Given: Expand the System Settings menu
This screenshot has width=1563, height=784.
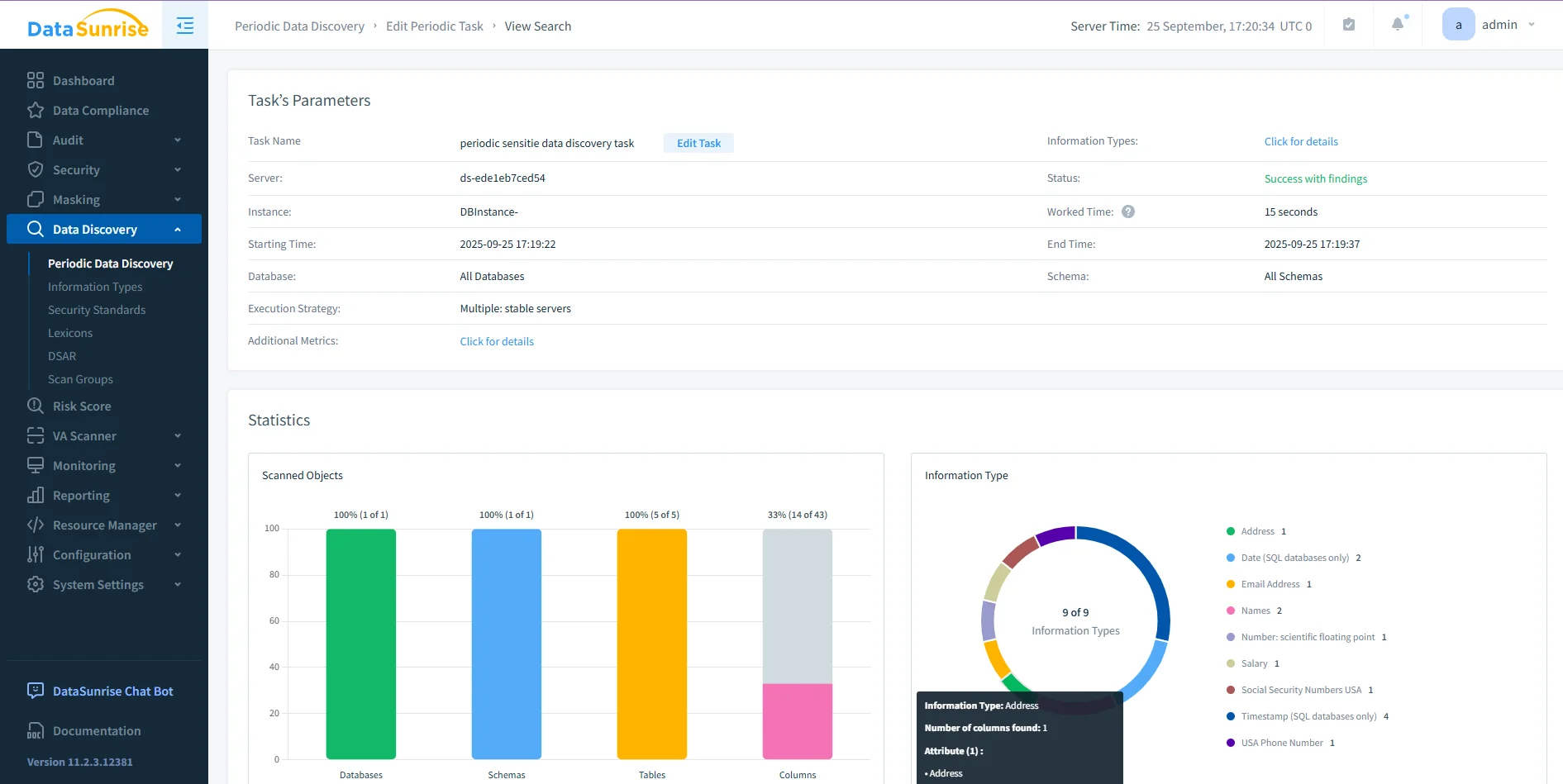Looking at the screenshot, I should point(97,584).
